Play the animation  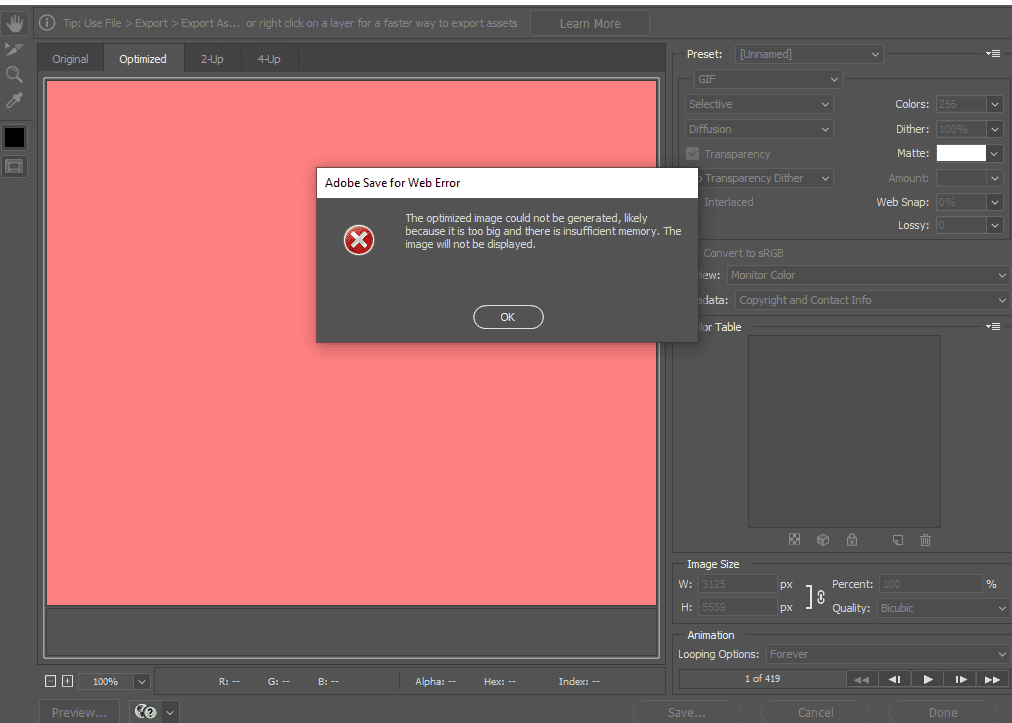tap(928, 679)
